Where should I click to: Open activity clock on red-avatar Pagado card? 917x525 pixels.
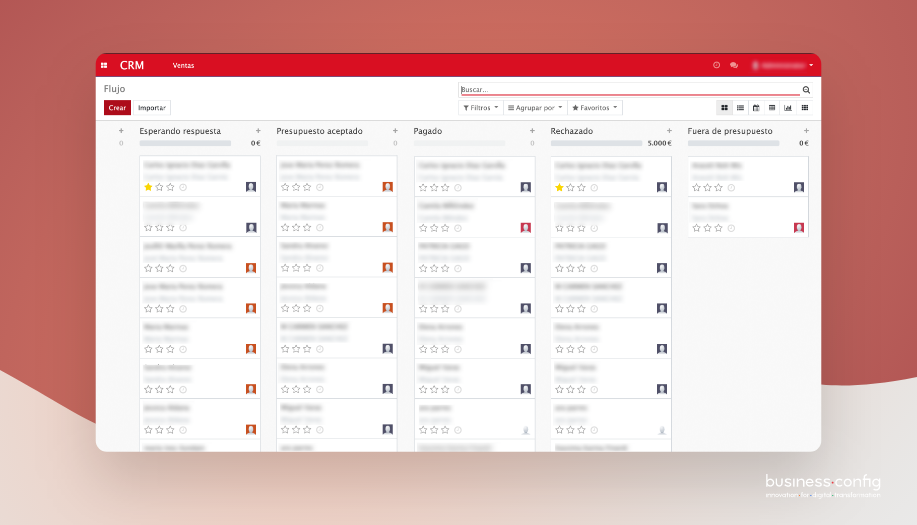[458, 228]
